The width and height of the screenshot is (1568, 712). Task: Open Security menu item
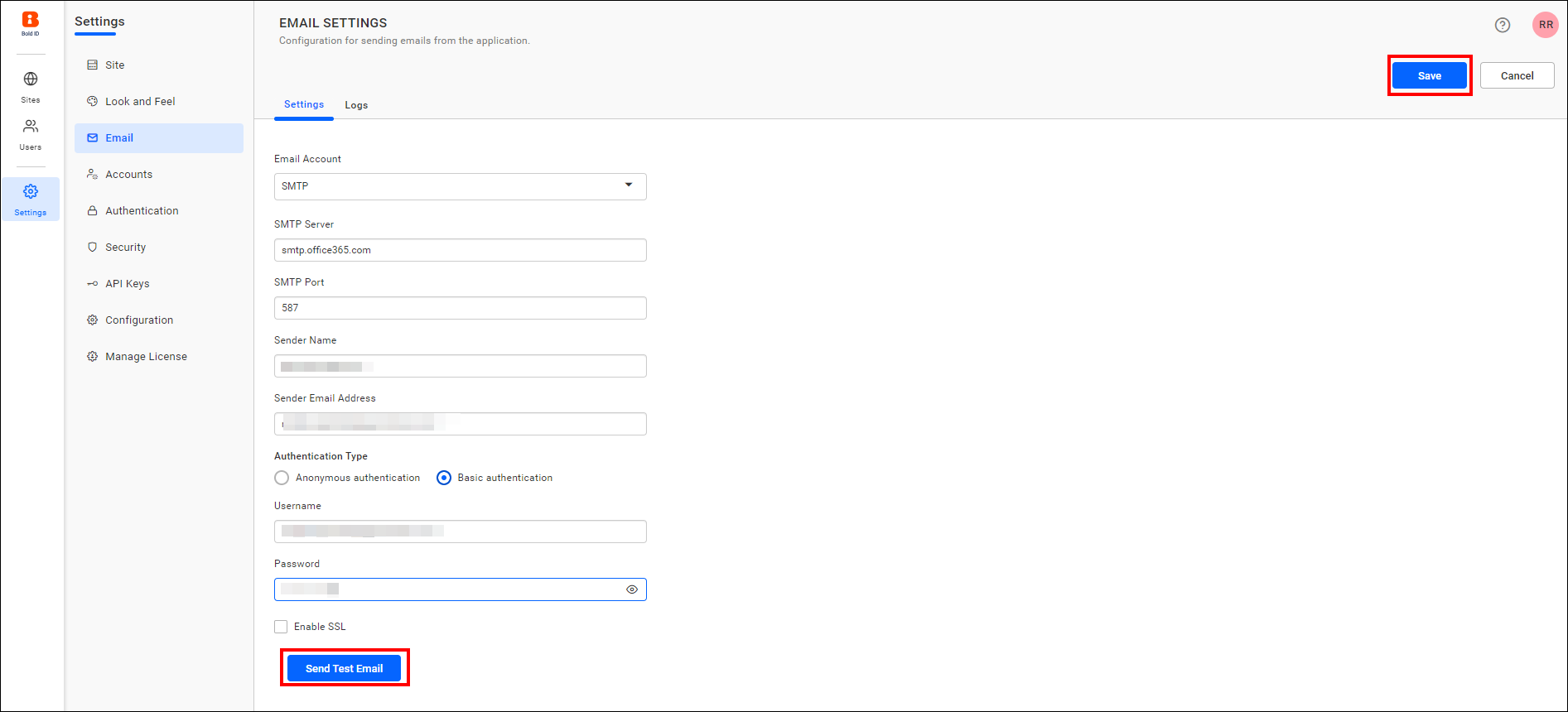159,248
